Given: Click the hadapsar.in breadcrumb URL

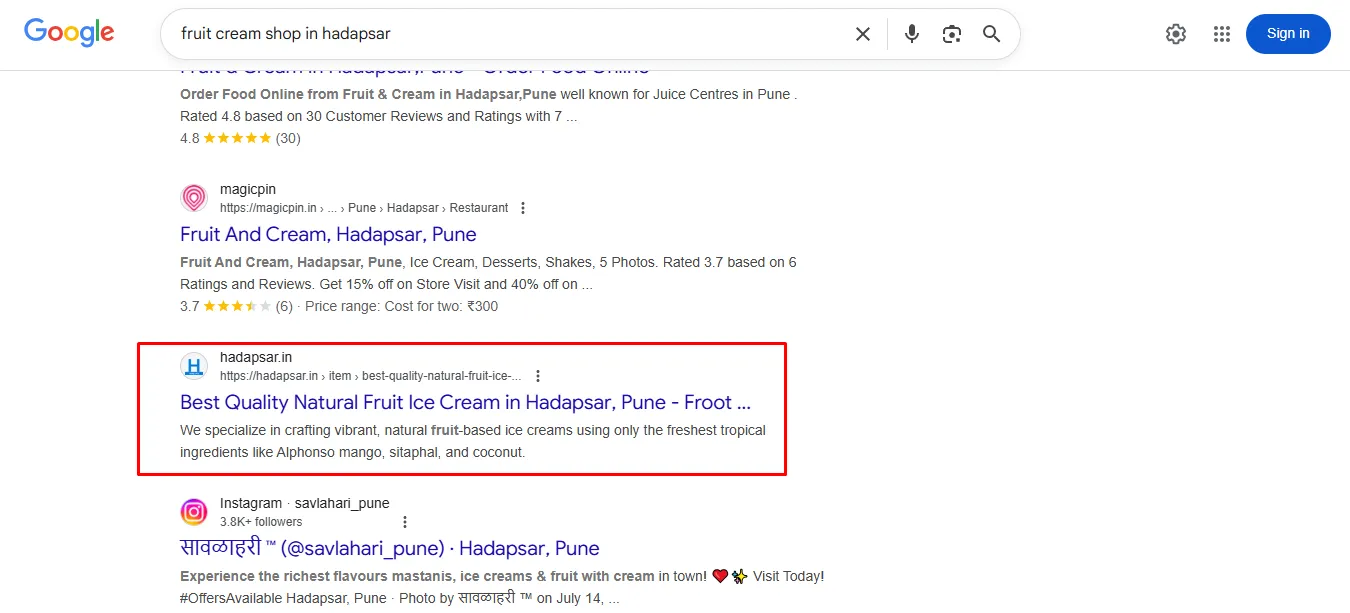Looking at the screenshot, I should tap(370, 376).
